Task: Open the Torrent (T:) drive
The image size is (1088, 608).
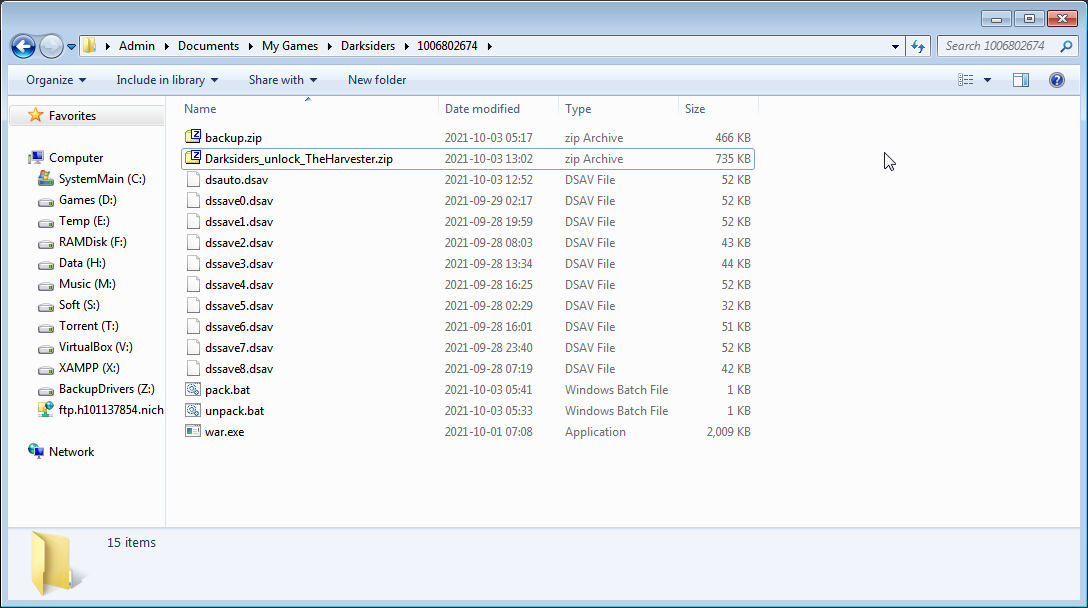Action: pyautogui.click(x=88, y=326)
